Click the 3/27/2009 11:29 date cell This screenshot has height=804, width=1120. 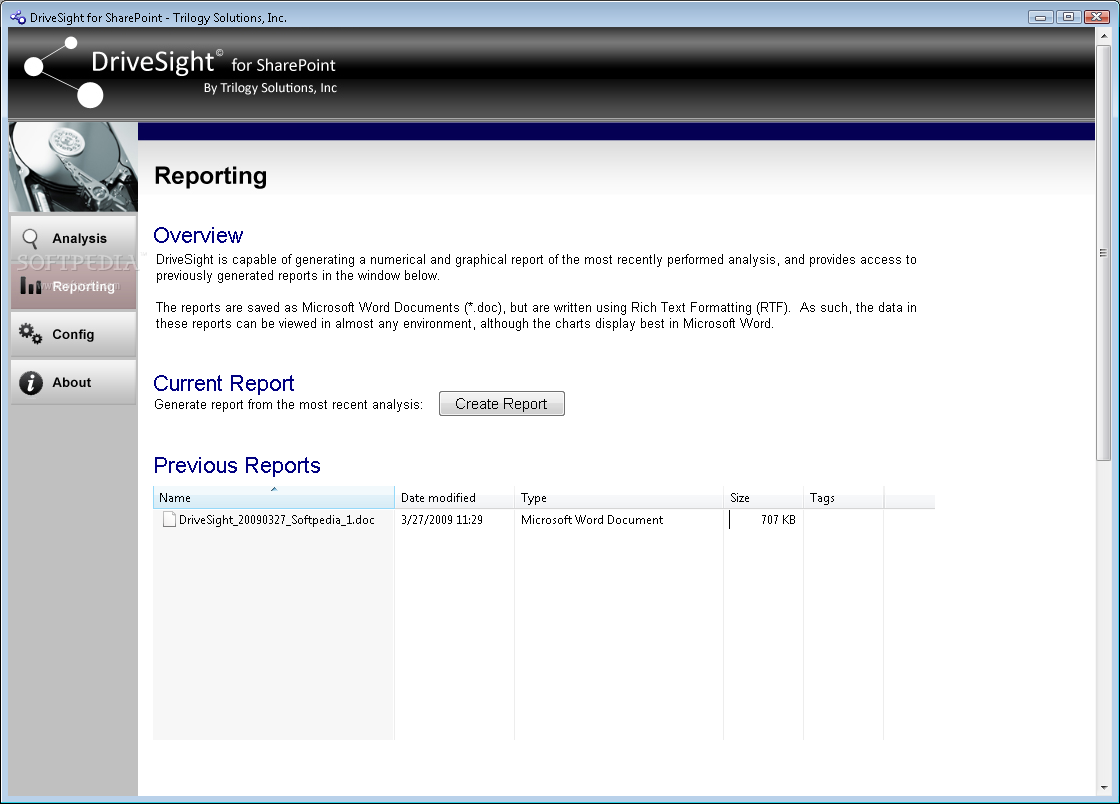click(441, 520)
